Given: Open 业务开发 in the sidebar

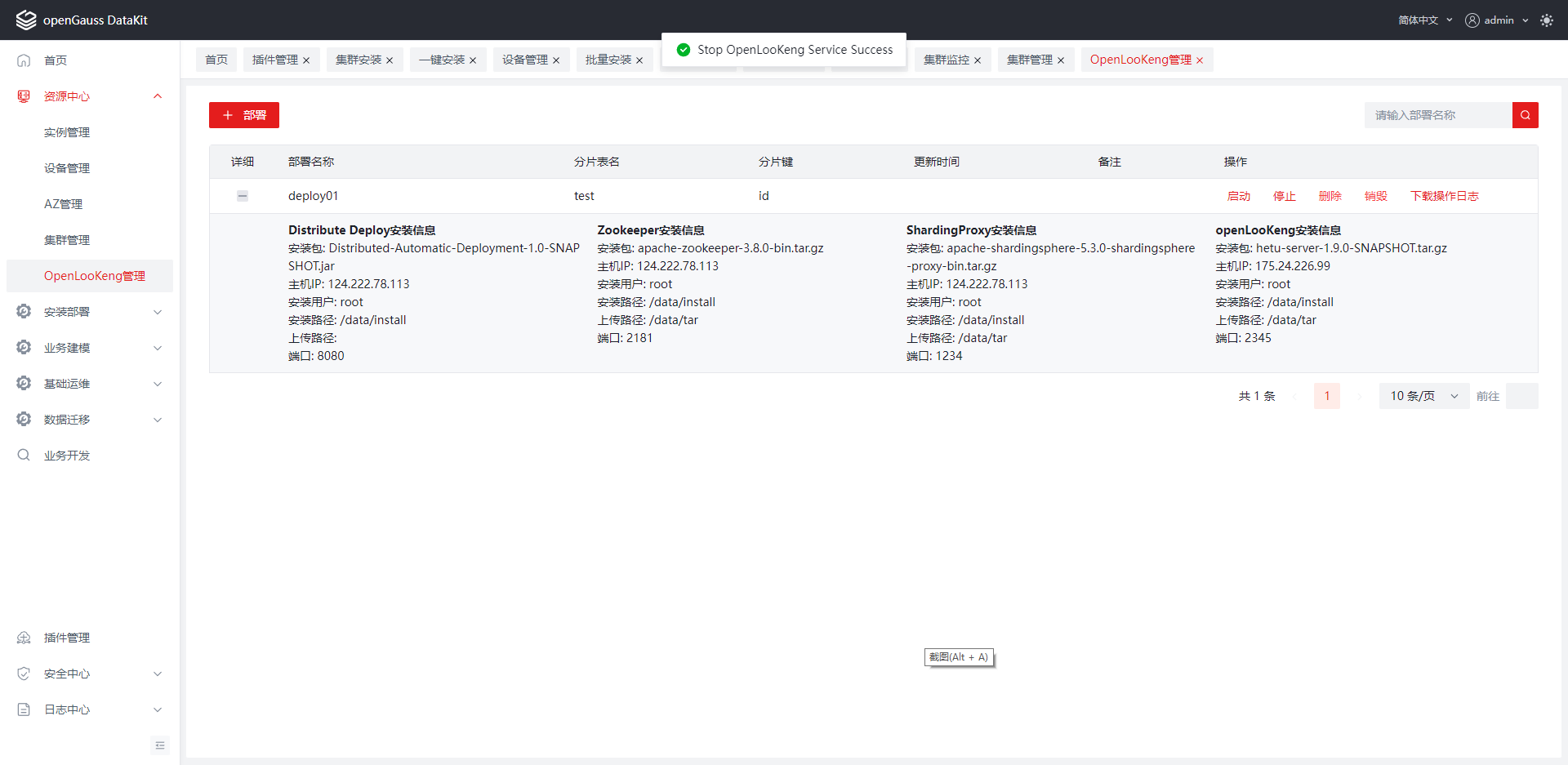Looking at the screenshot, I should point(67,456).
